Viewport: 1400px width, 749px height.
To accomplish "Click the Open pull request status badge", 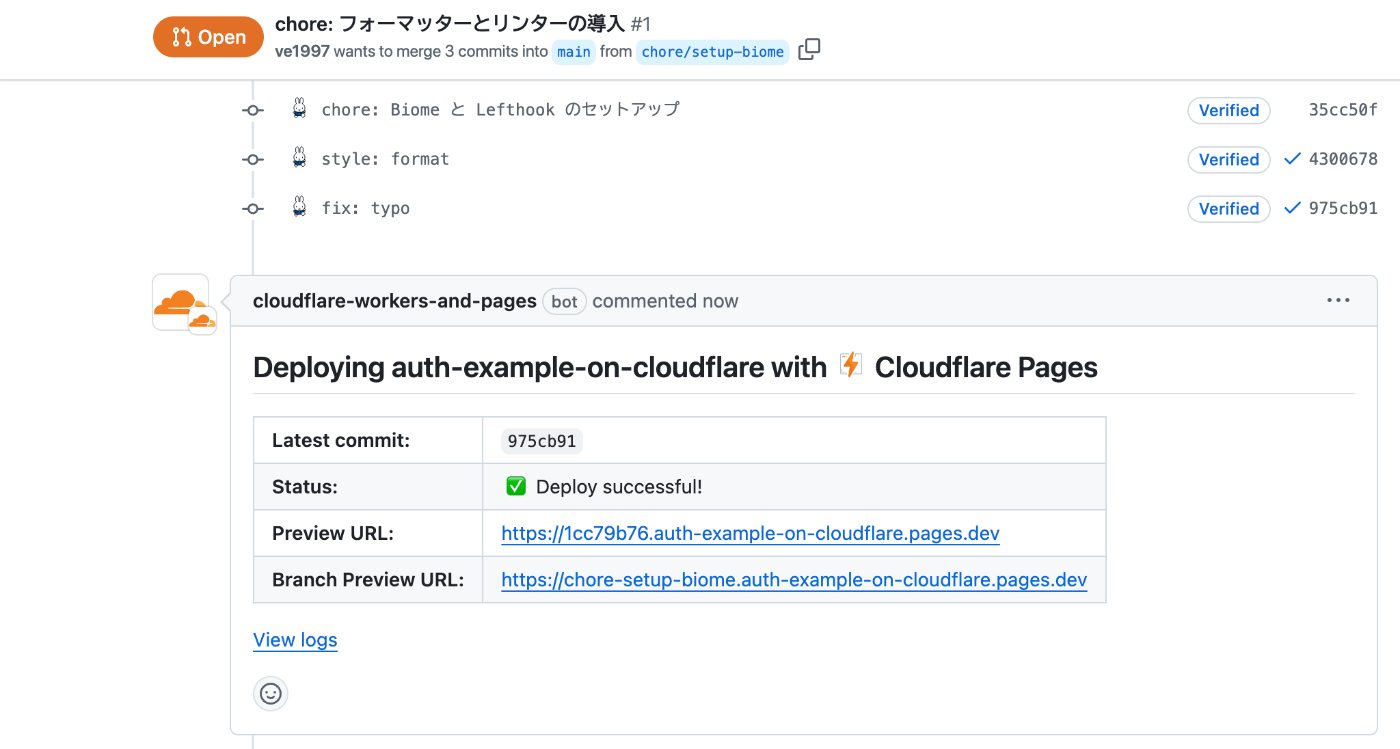I will coord(208,37).
